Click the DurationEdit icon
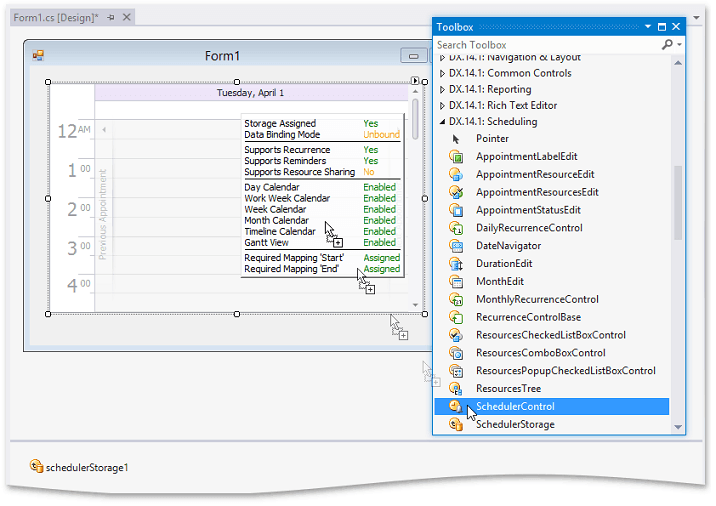Image resolution: width=716 pixels, height=506 pixels. (456, 264)
